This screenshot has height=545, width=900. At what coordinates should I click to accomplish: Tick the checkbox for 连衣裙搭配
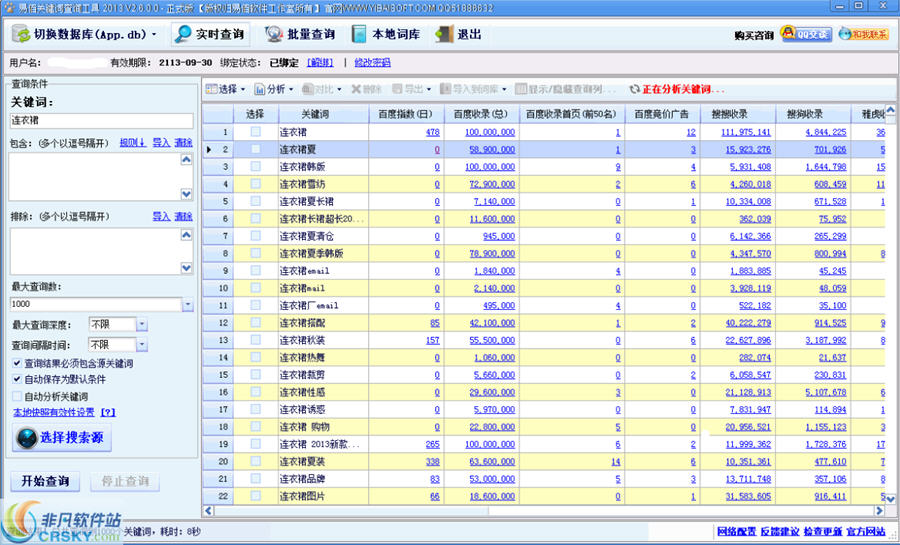pyautogui.click(x=255, y=322)
